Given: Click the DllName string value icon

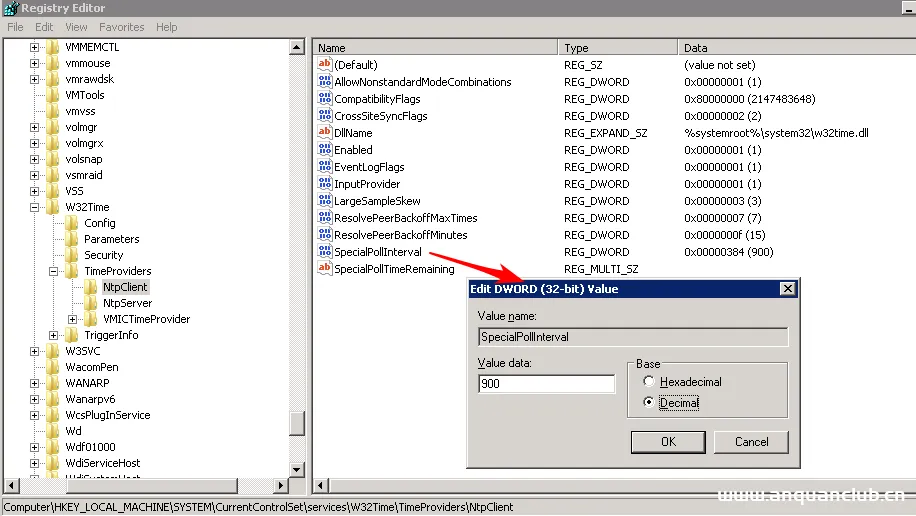Looking at the screenshot, I should click(324, 133).
